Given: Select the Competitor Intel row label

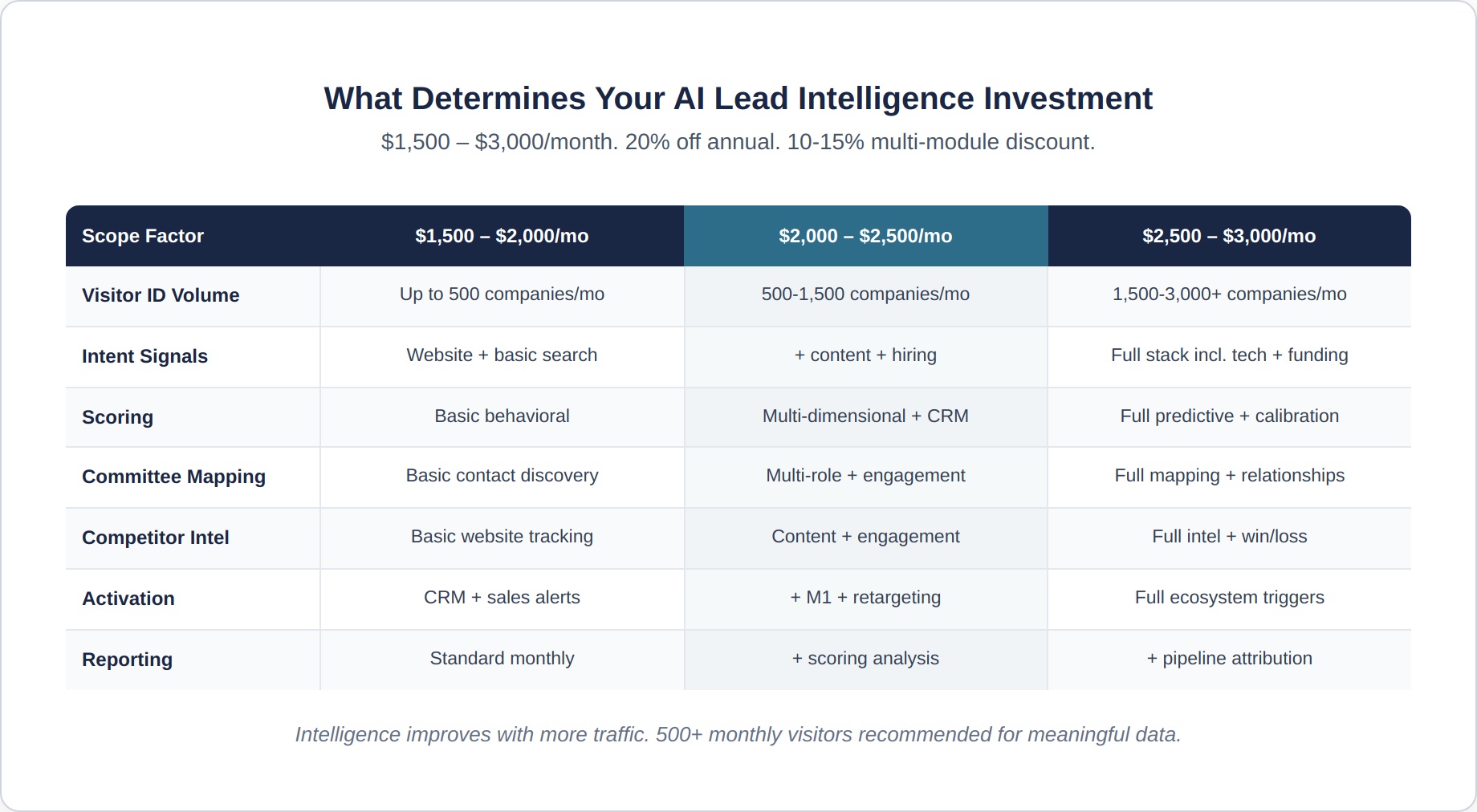Looking at the screenshot, I should coord(156,538).
